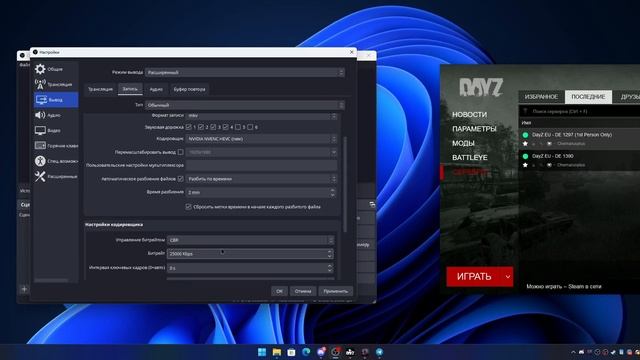Toggle audio track 3 checkbox

(x=213, y=127)
